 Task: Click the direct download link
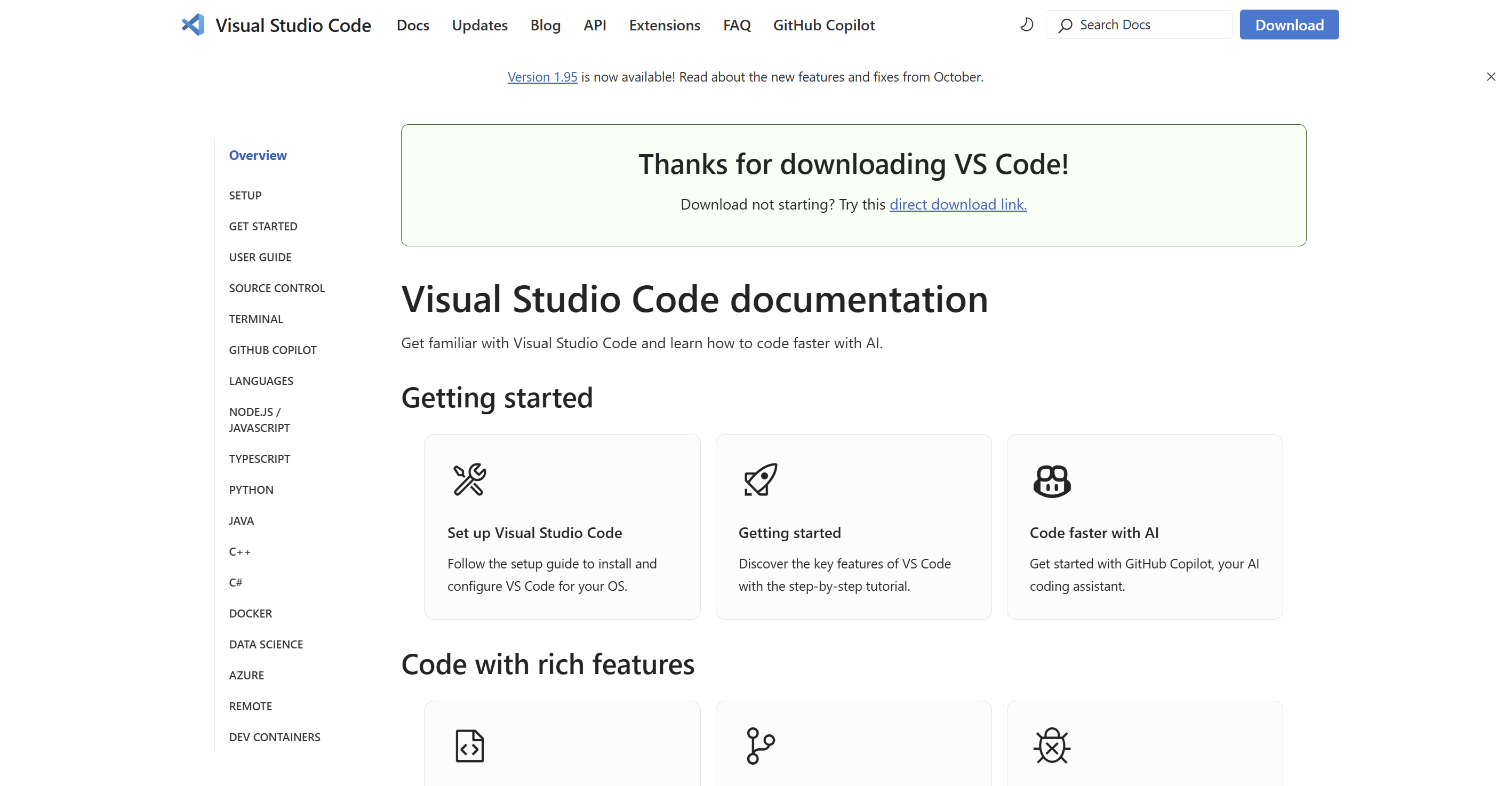pyautogui.click(x=958, y=204)
